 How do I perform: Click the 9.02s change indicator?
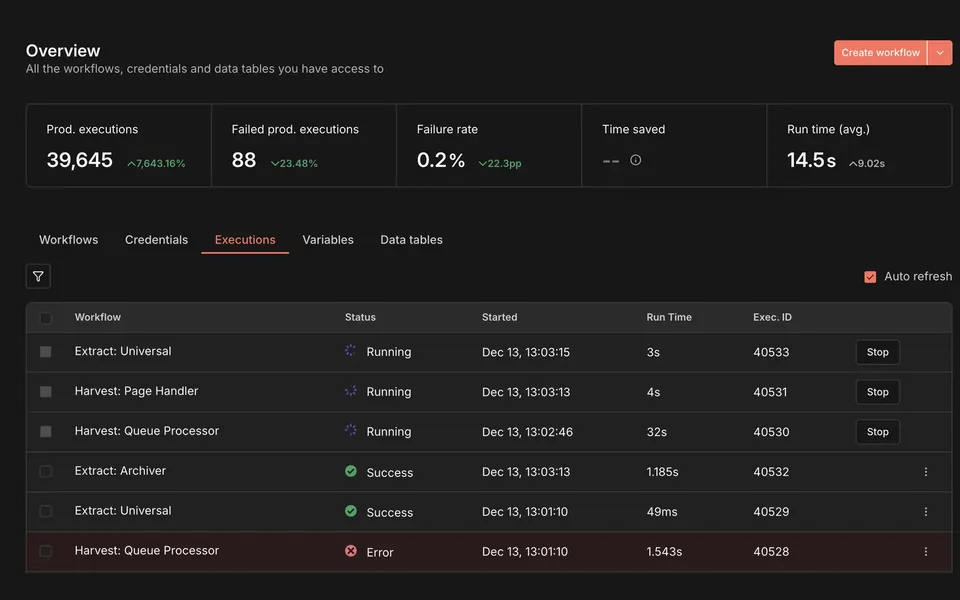point(866,163)
